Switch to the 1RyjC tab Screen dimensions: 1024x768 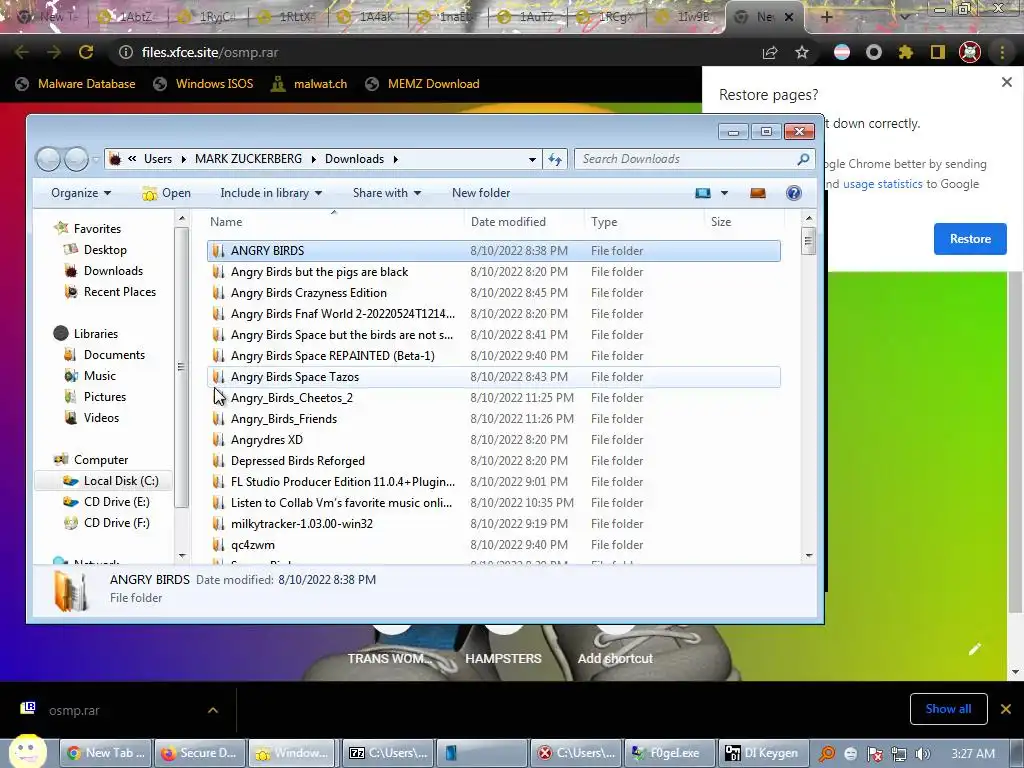(208, 17)
